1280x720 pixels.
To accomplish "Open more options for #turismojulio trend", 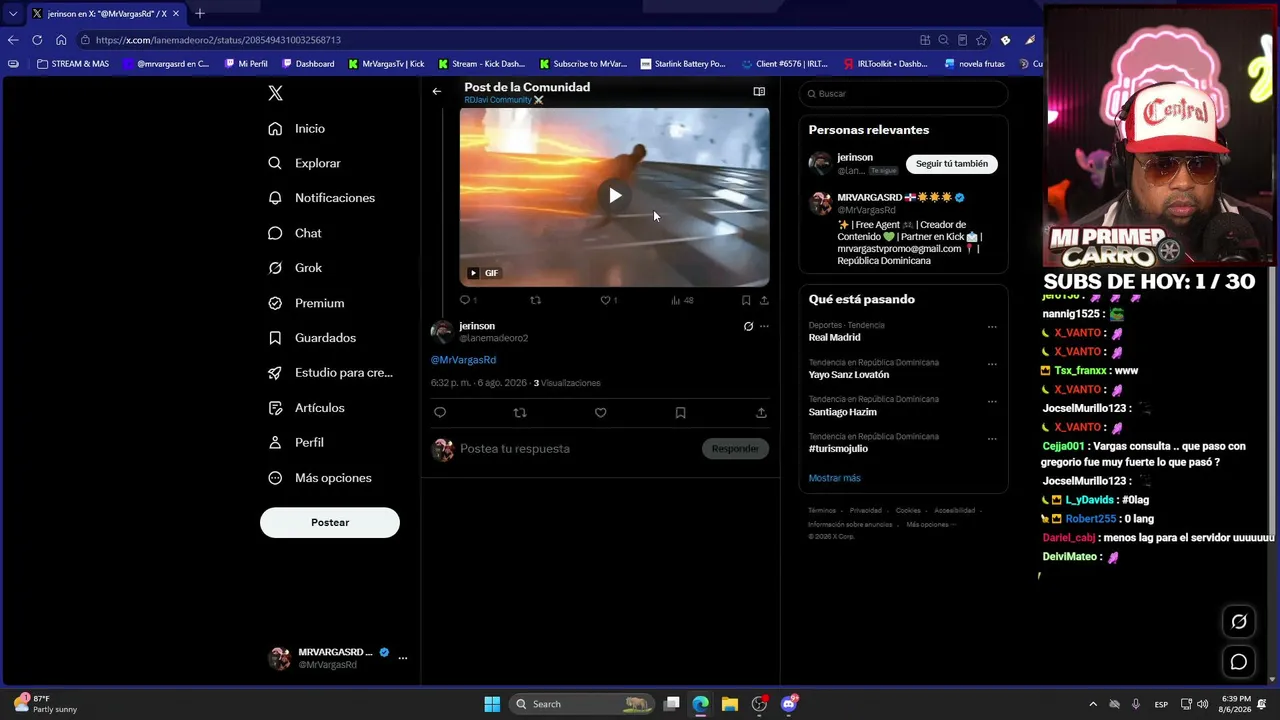I will (992, 438).
